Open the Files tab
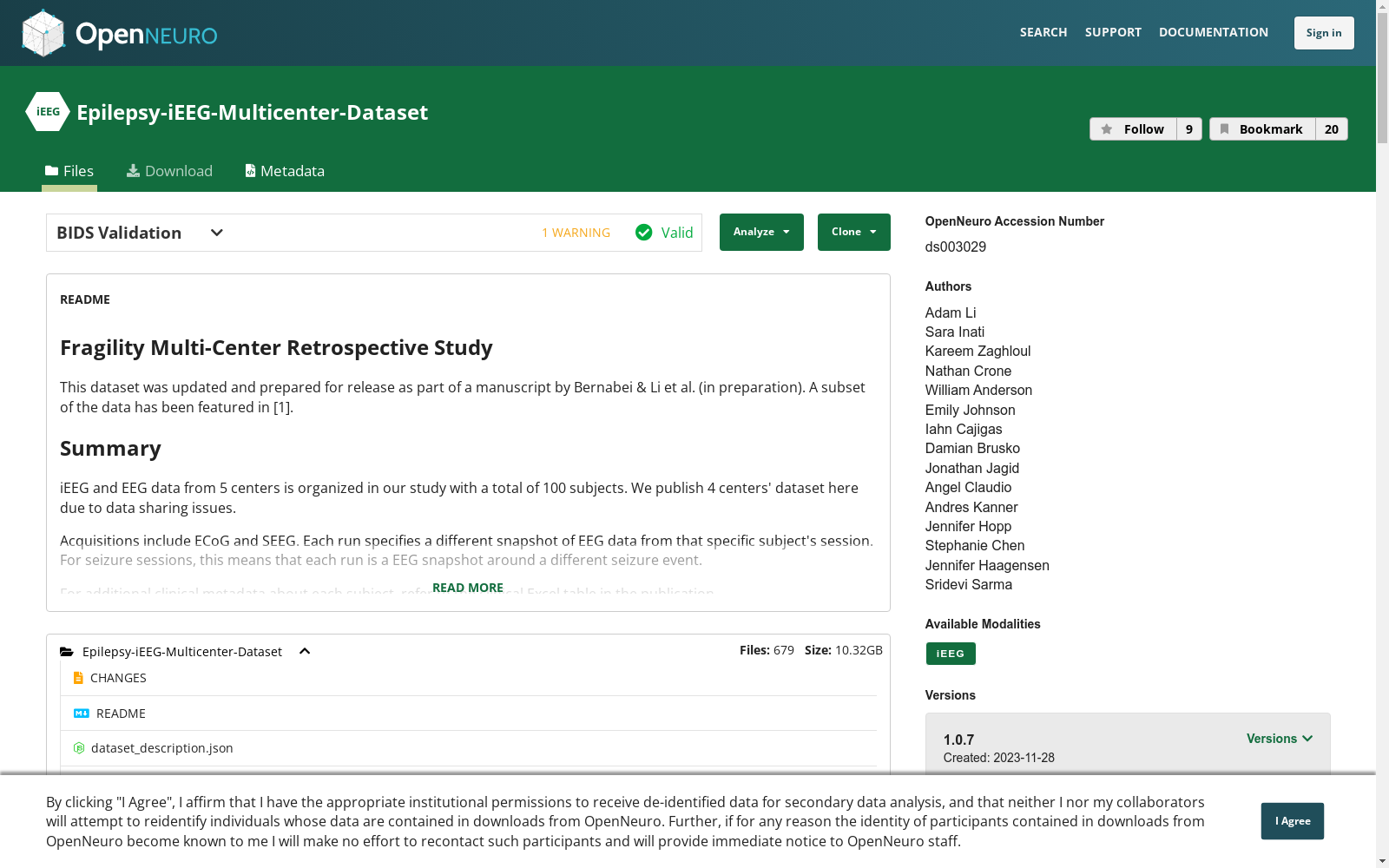 [69, 171]
